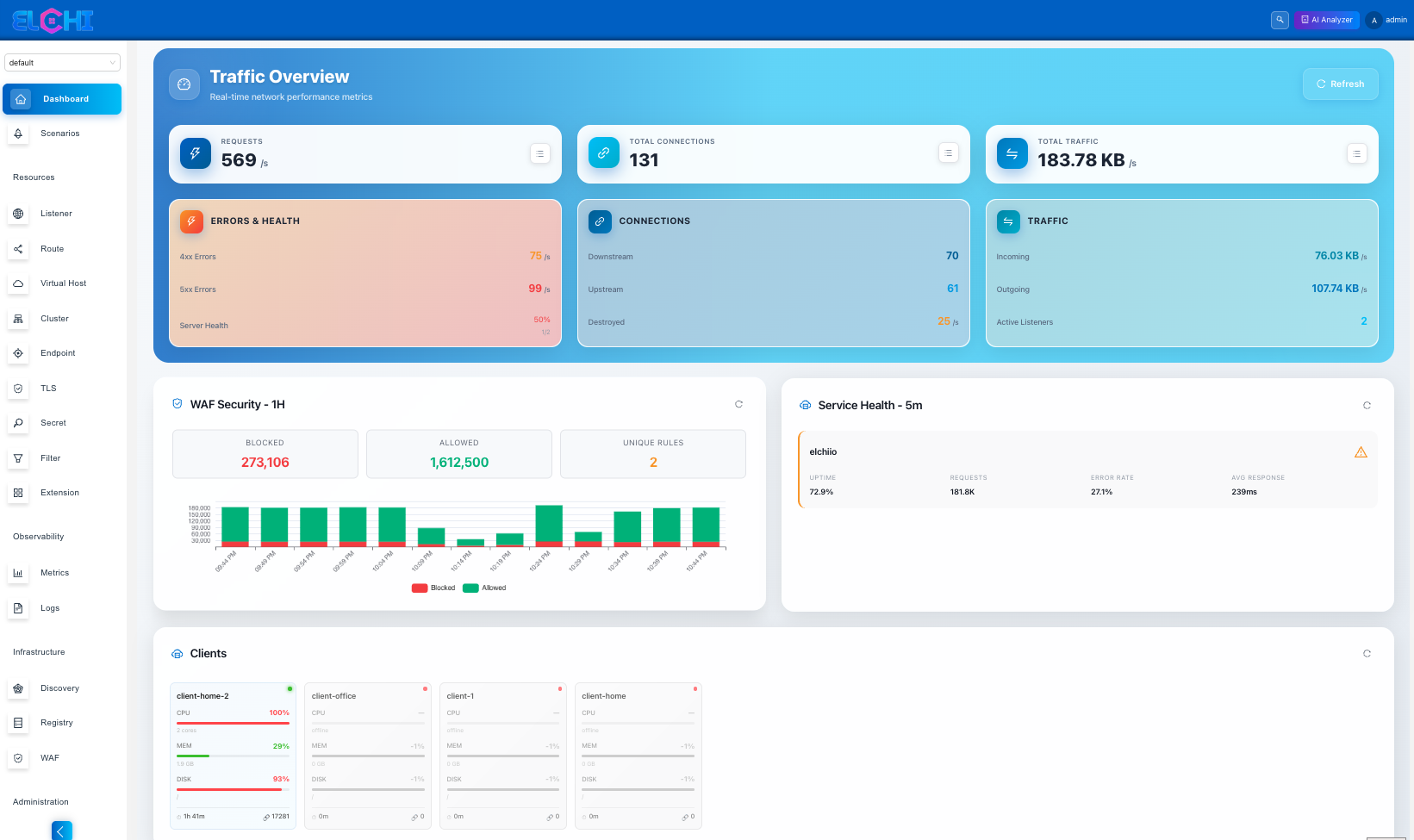Viewport: 1414px width, 840px height.
Task: Click the Cluster resource icon
Action: (x=18, y=319)
